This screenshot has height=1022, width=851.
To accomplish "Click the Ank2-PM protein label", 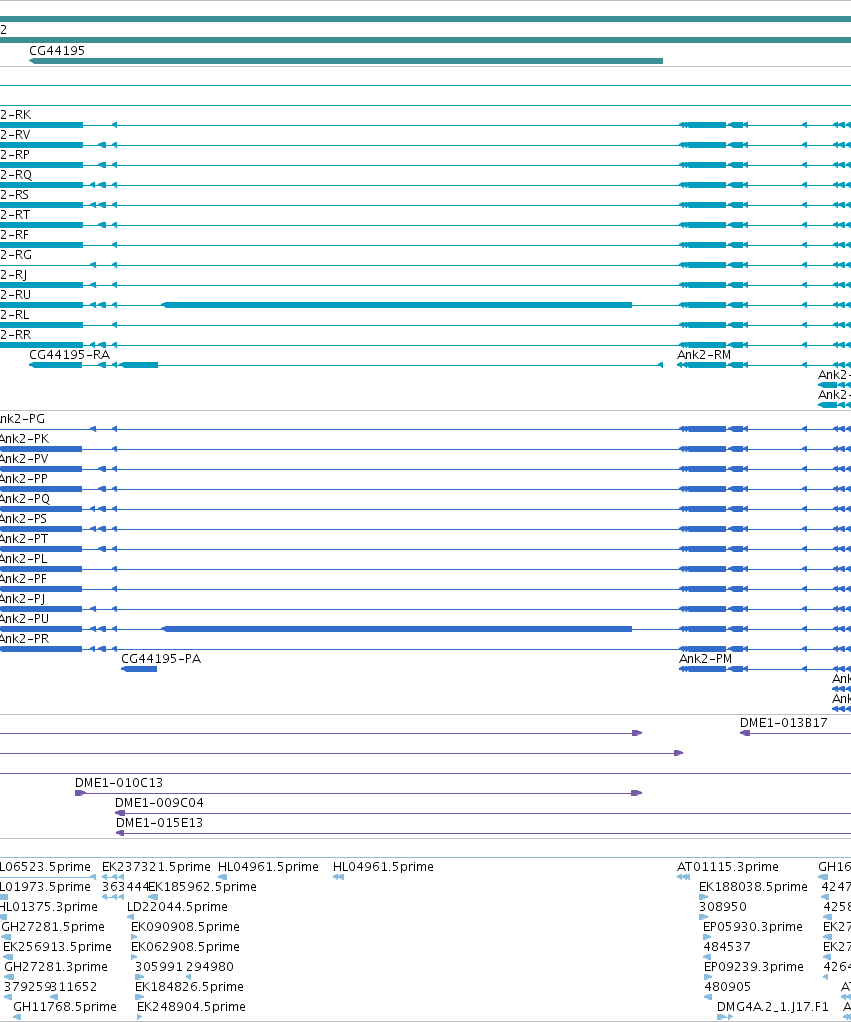I will coord(705,659).
